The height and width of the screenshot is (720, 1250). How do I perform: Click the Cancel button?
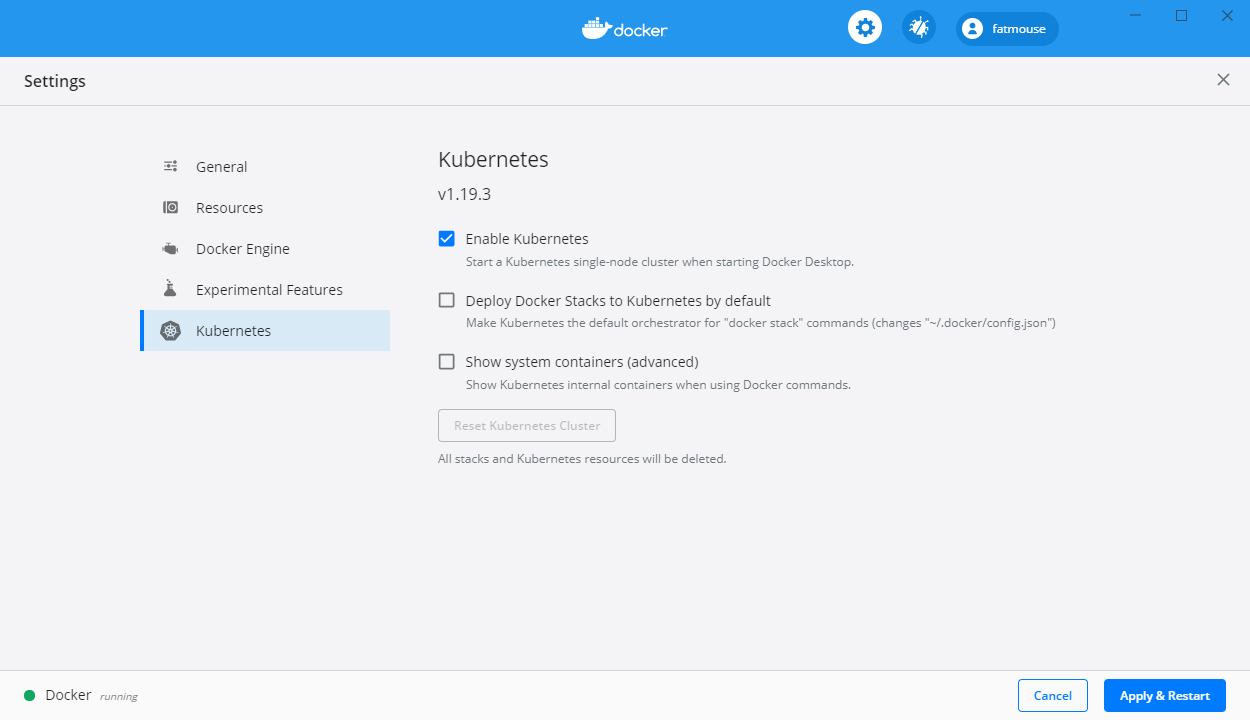tap(1053, 695)
